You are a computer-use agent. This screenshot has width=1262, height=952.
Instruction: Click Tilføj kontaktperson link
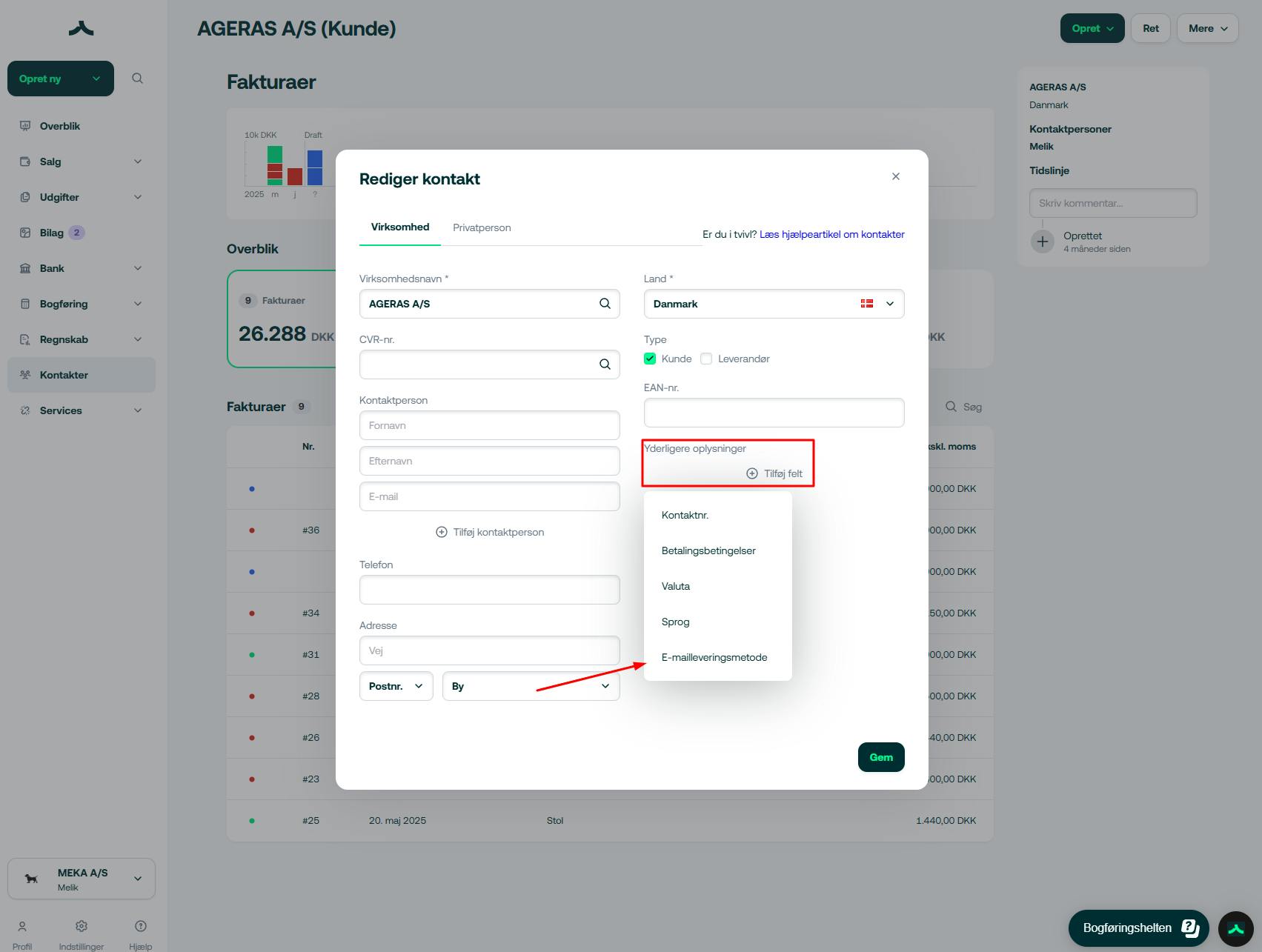point(490,532)
